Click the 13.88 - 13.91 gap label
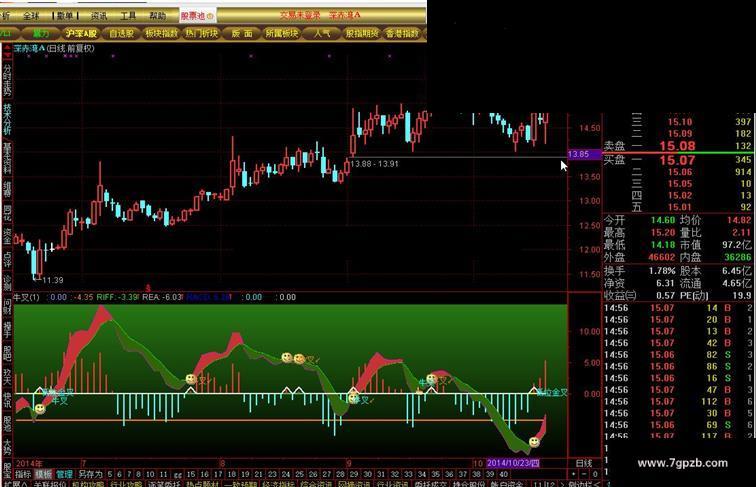Image resolution: width=756 pixels, height=487 pixels. tap(374, 164)
